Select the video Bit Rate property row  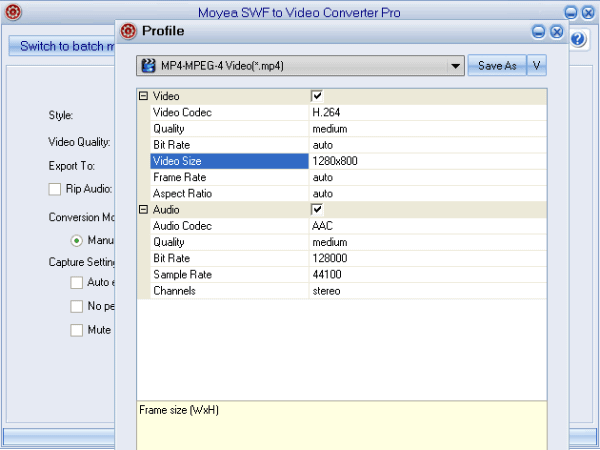point(348,145)
